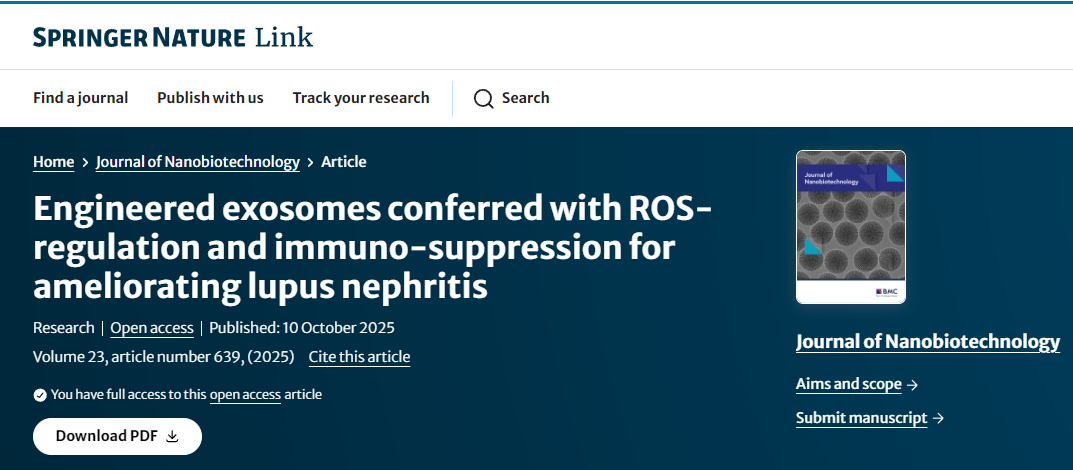This screenshot has height=470, width=1073.
Task: Click the Open access link near Research
Action: (x=152, y=328)
